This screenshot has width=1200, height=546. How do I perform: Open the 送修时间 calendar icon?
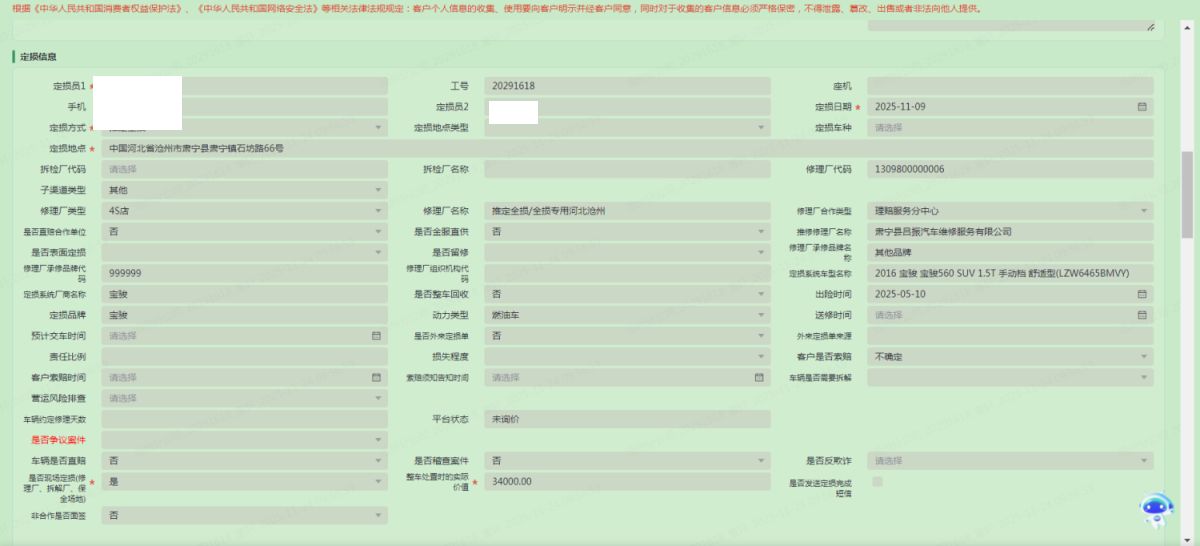click(x=1141, y=315)
